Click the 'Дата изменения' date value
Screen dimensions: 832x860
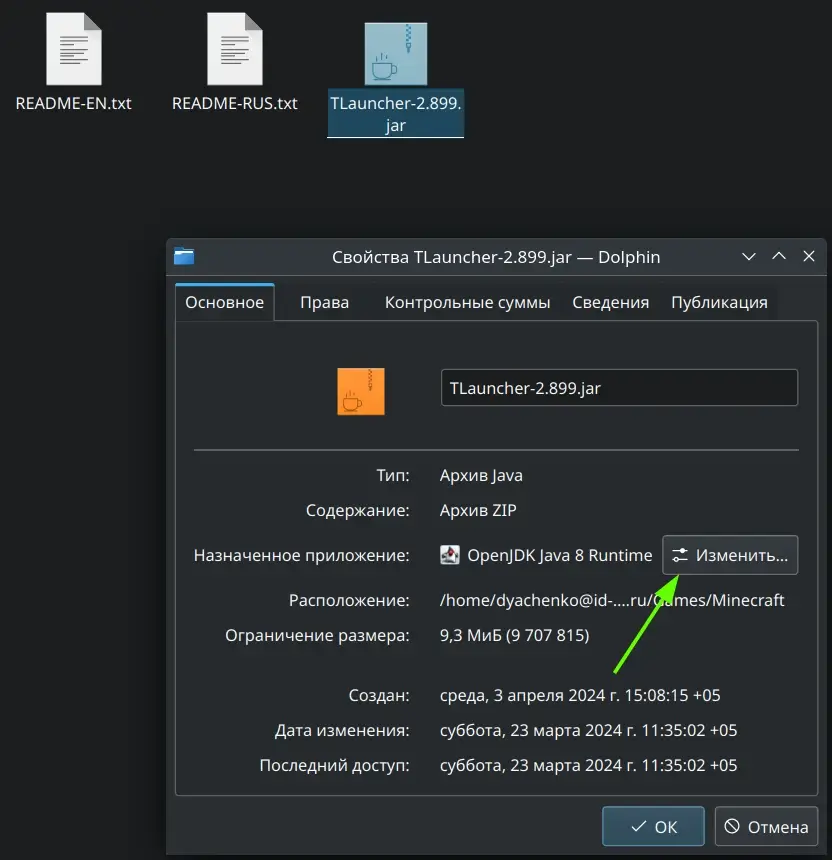(x=588, y=730)
